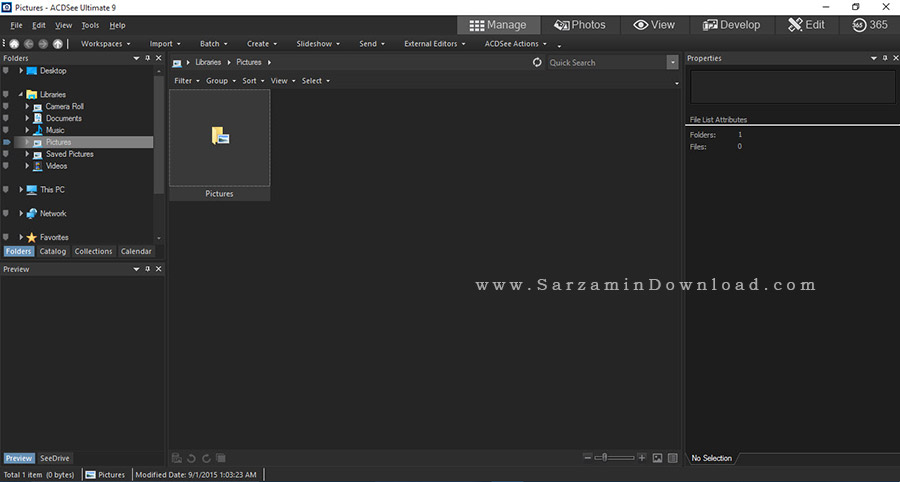The height and width of the screenshot is (482, 900).
Task: Expand the Desktop tree node
Action: (x=21, y=71)
